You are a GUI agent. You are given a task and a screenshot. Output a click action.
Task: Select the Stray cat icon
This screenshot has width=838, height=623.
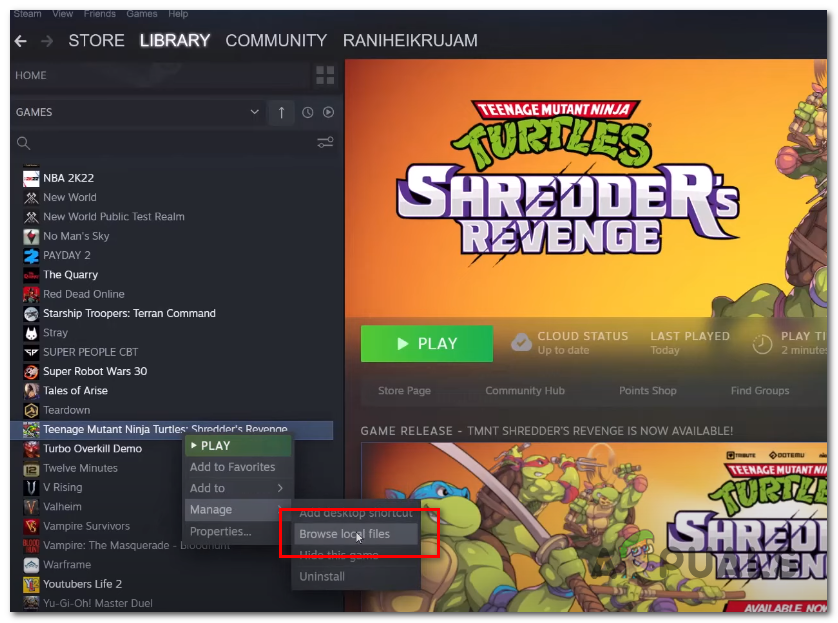pyautogui.click(x=31, y=333)
